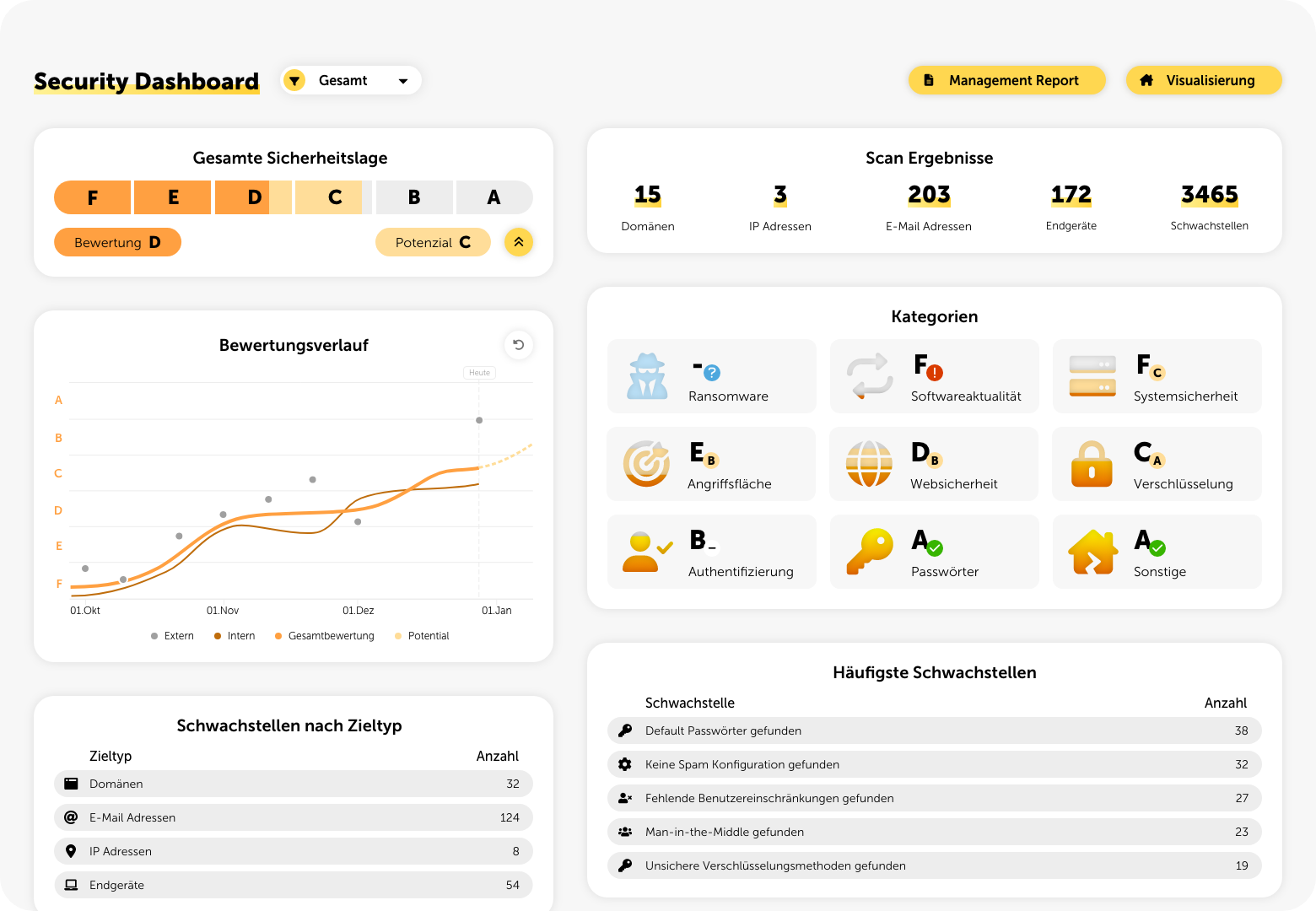Click the Websicherheit globe icon
The height and width of the screenshot is (911, 1316).
[x=869, y=464]
